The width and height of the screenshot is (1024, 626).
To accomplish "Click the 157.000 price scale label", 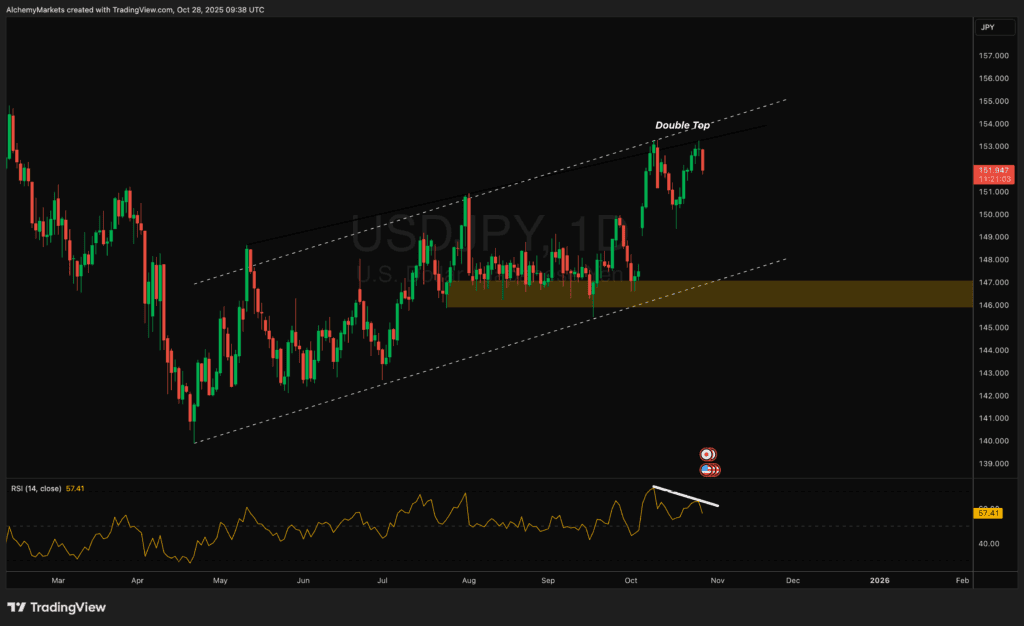I will 993,56.
